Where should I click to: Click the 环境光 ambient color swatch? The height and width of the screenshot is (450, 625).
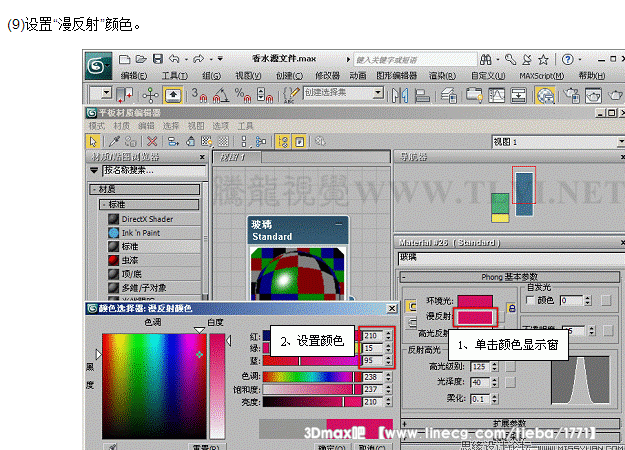pyautogui.click(x=475, y=301)
